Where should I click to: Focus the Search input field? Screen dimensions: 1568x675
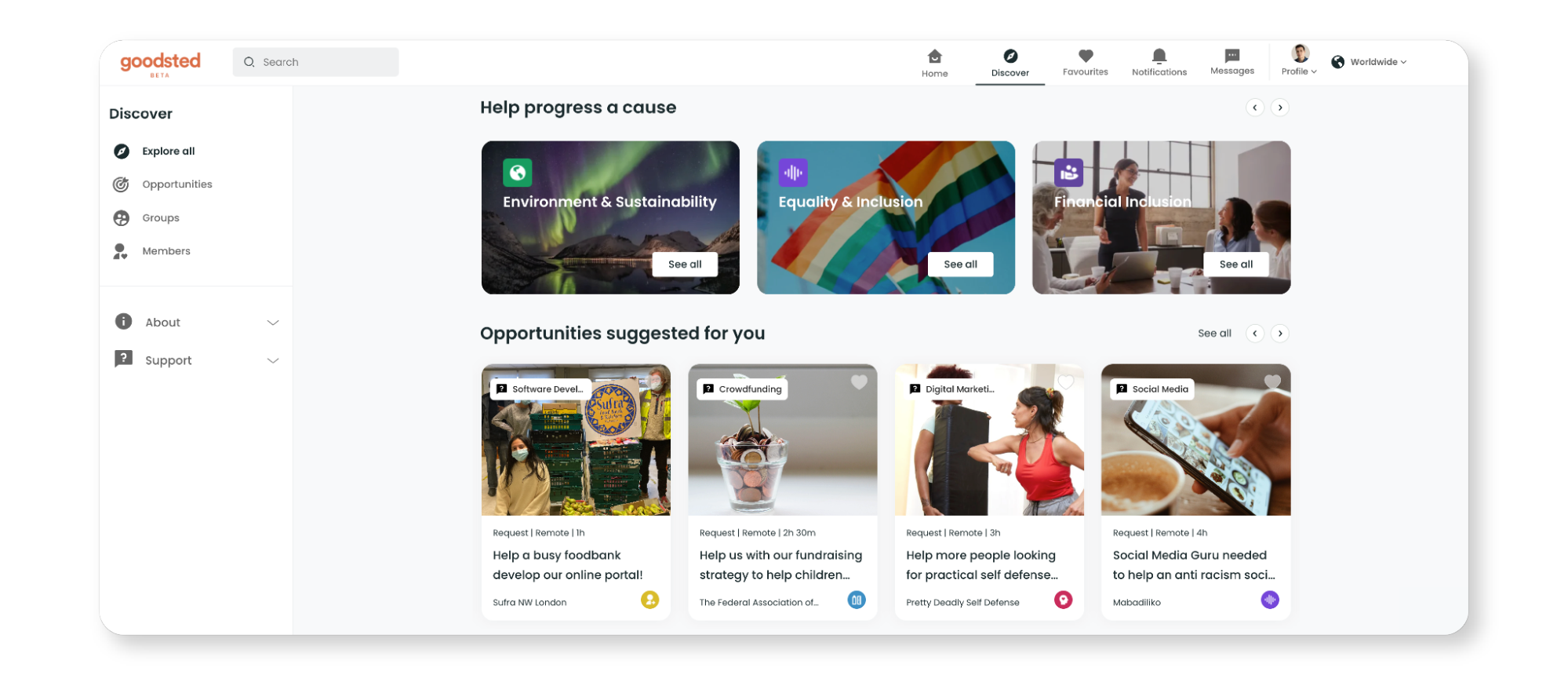[315, 62]
